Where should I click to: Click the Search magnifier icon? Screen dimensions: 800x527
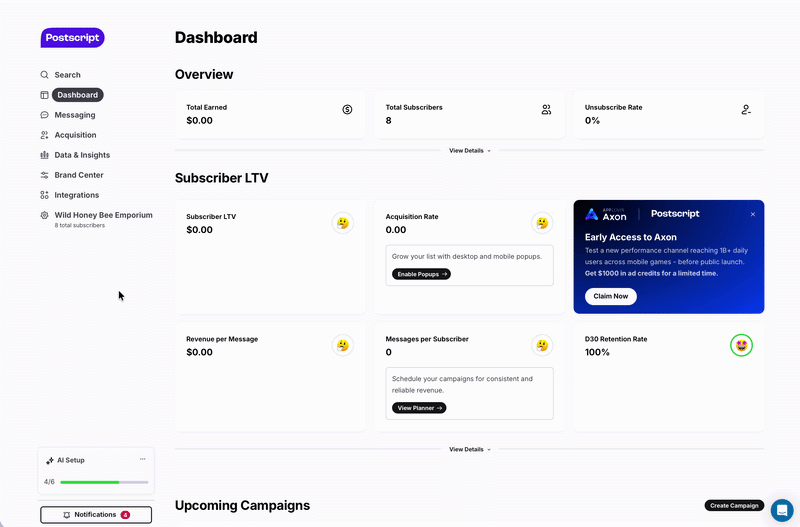[x=44, y=75]
